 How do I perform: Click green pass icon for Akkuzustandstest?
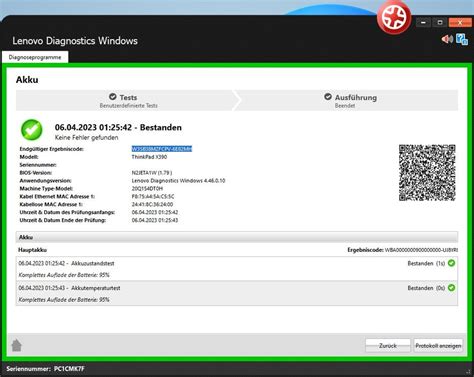pyautogui.click(x=451, y=263)
